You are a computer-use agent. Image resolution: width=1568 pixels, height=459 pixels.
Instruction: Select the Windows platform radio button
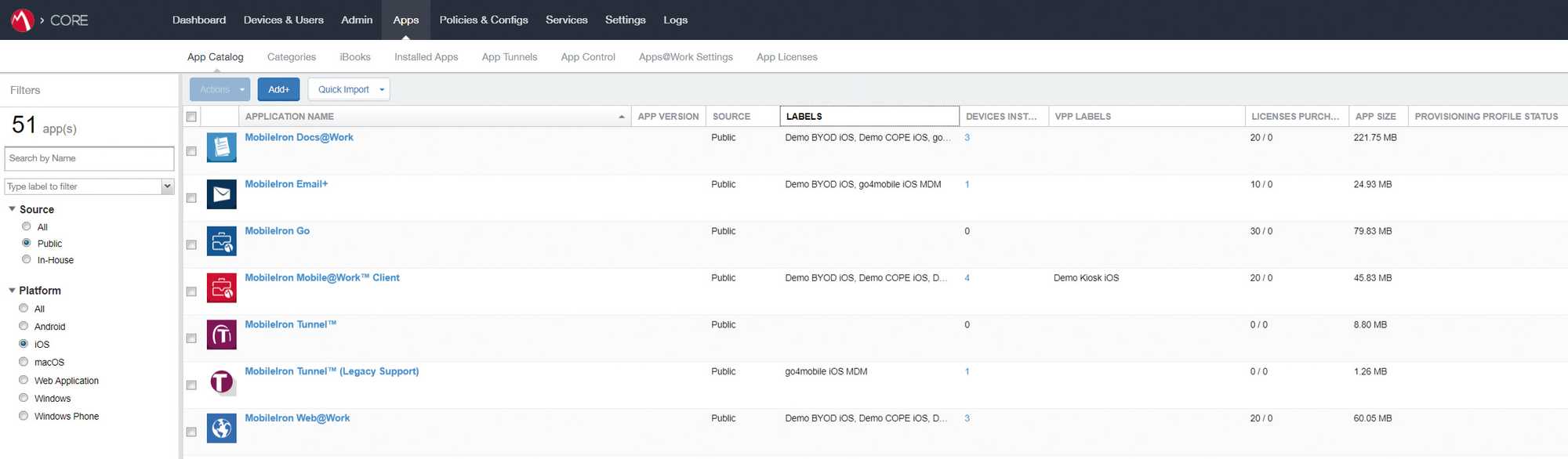(24, 398)
